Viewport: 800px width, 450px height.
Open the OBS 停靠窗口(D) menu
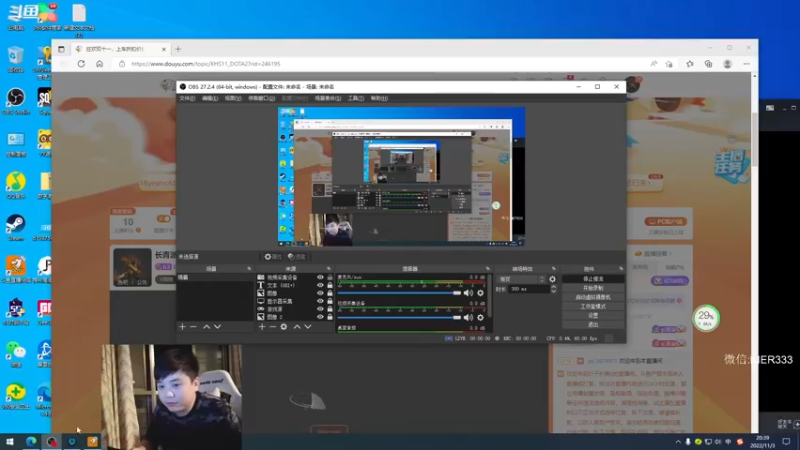(261, 98)
